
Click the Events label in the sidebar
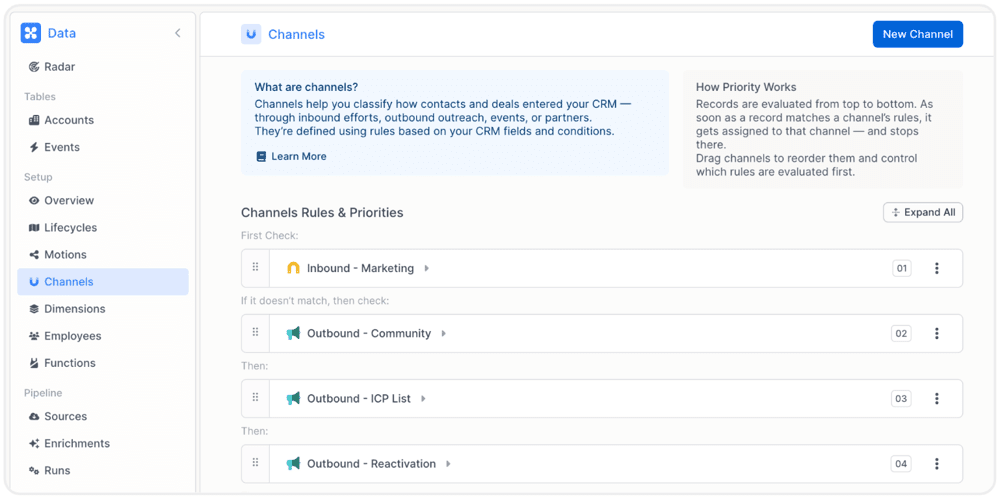click(62, 147)
